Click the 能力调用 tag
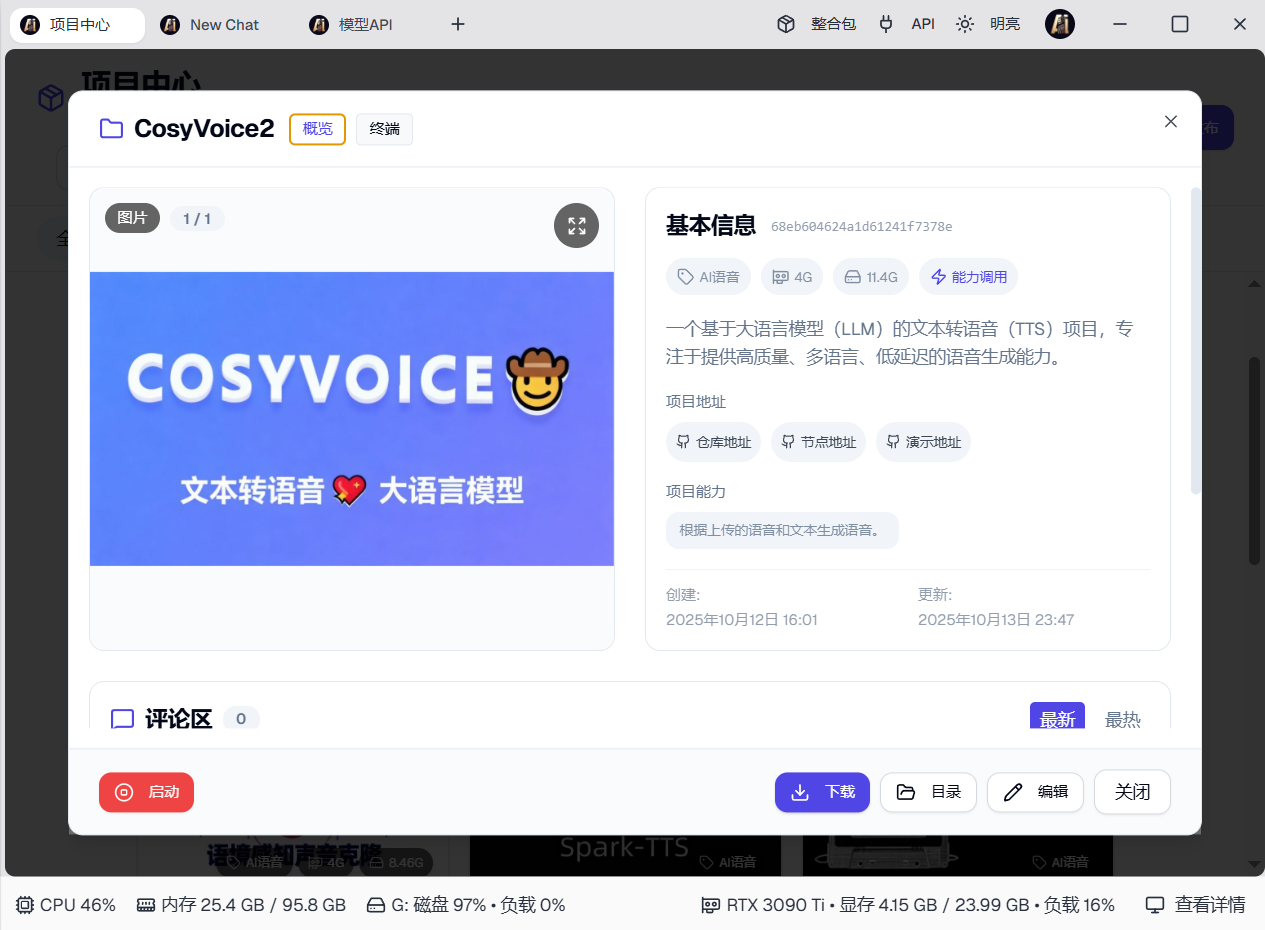This screenshot has width=1265, height=930. 968,277
